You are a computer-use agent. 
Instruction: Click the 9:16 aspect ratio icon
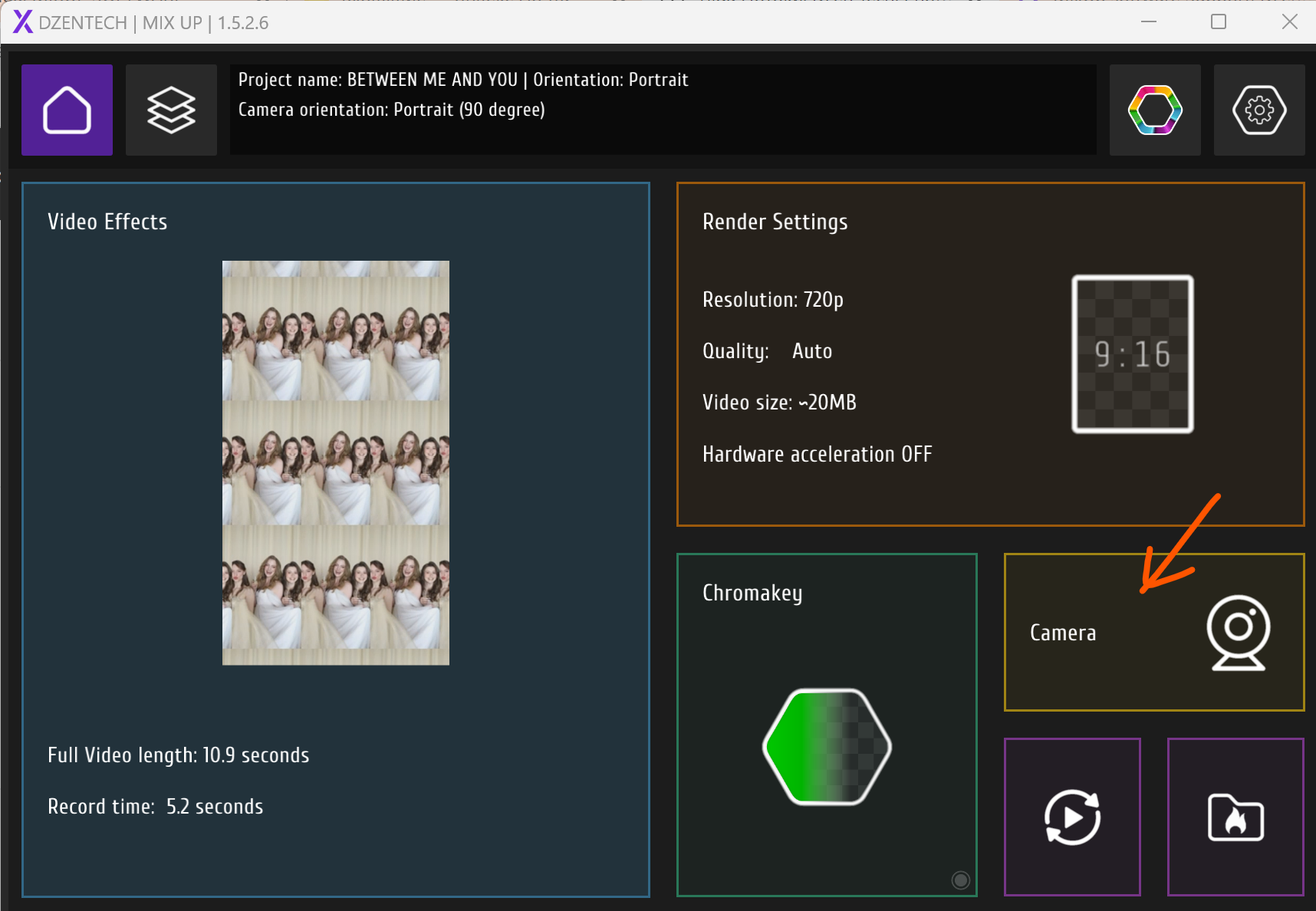point(1132,354)
